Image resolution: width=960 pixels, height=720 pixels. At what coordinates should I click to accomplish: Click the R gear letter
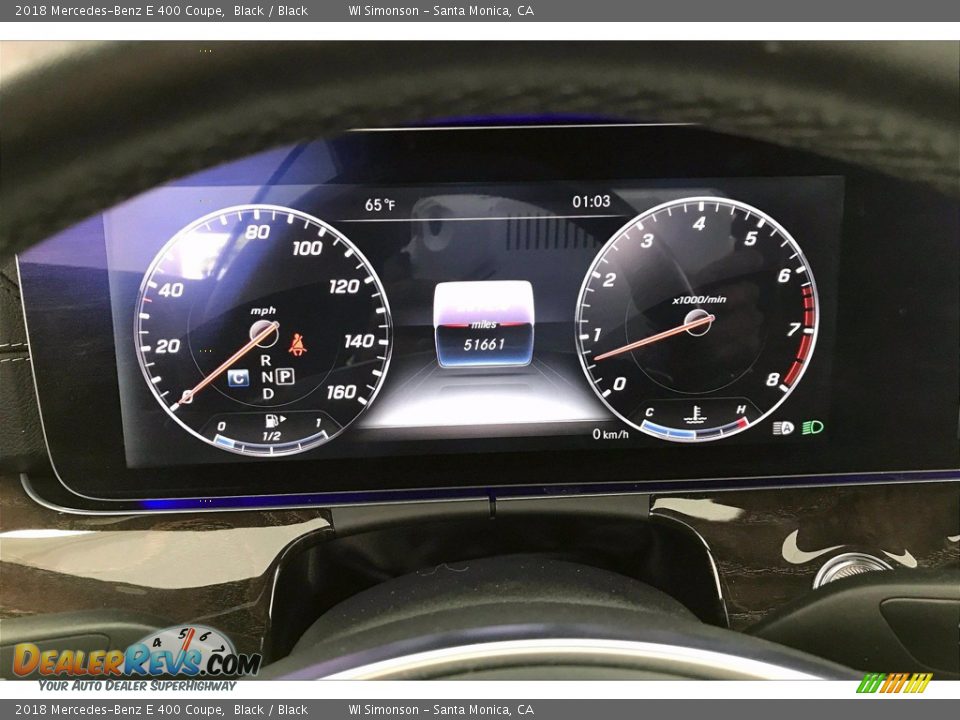pos(266,361)
